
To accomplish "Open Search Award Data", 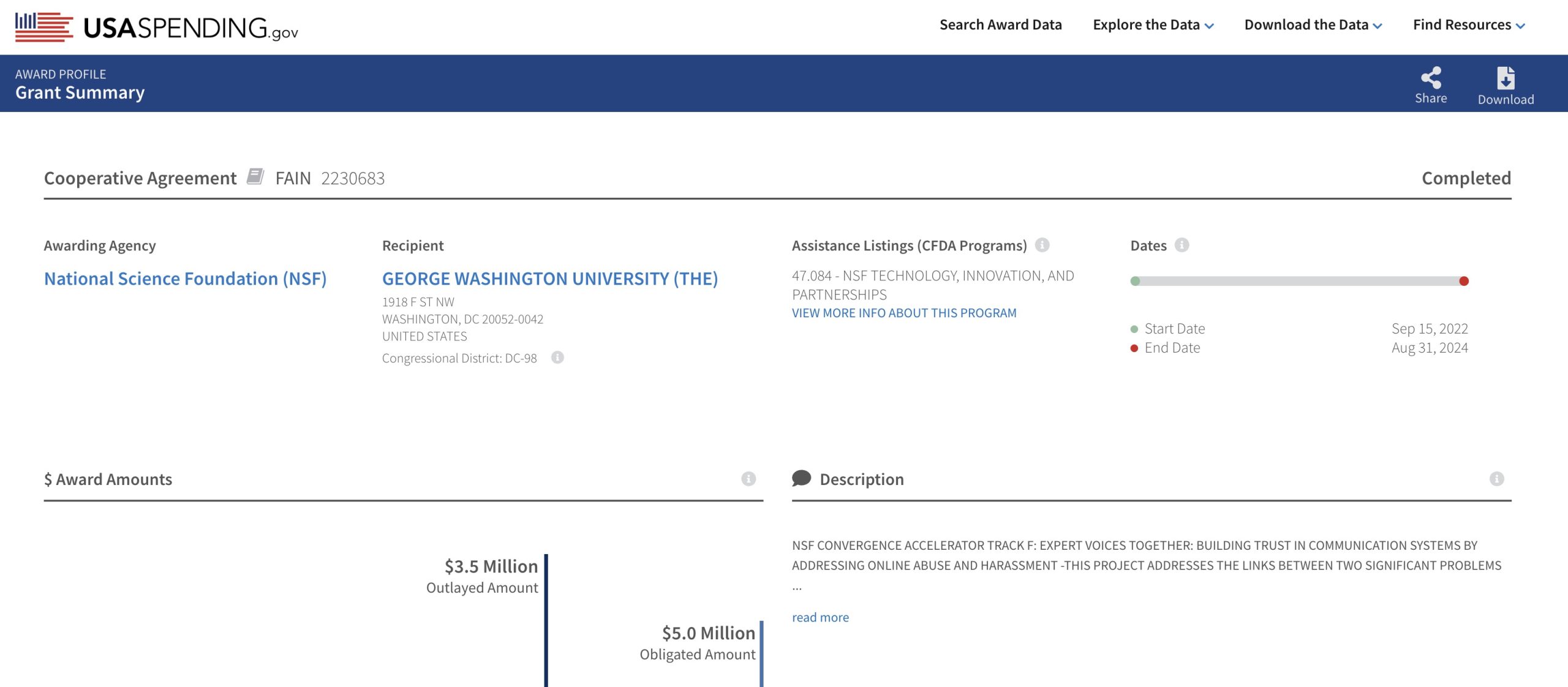I will click(x=1000, y=24).
